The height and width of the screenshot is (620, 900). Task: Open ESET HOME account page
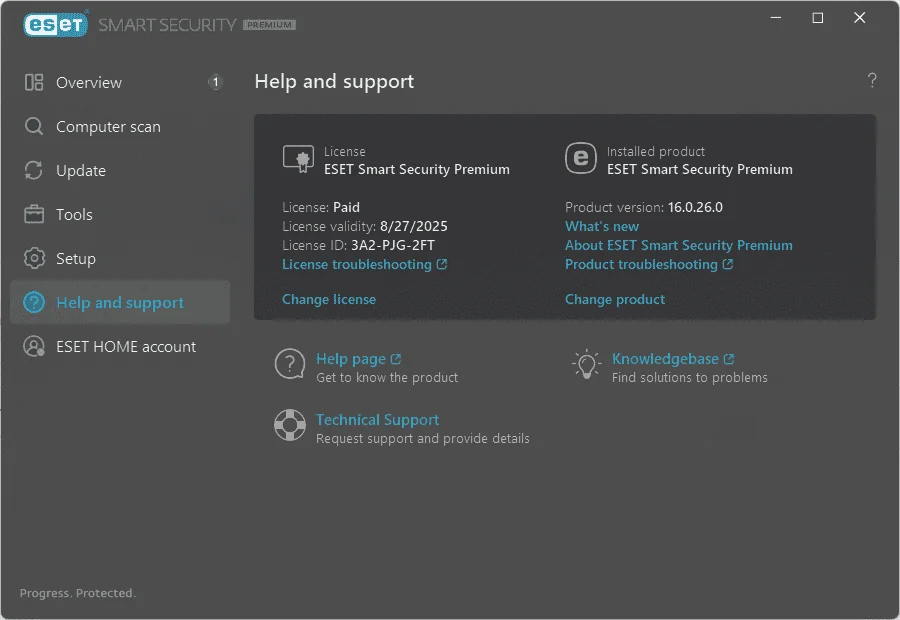pos(120,346)
